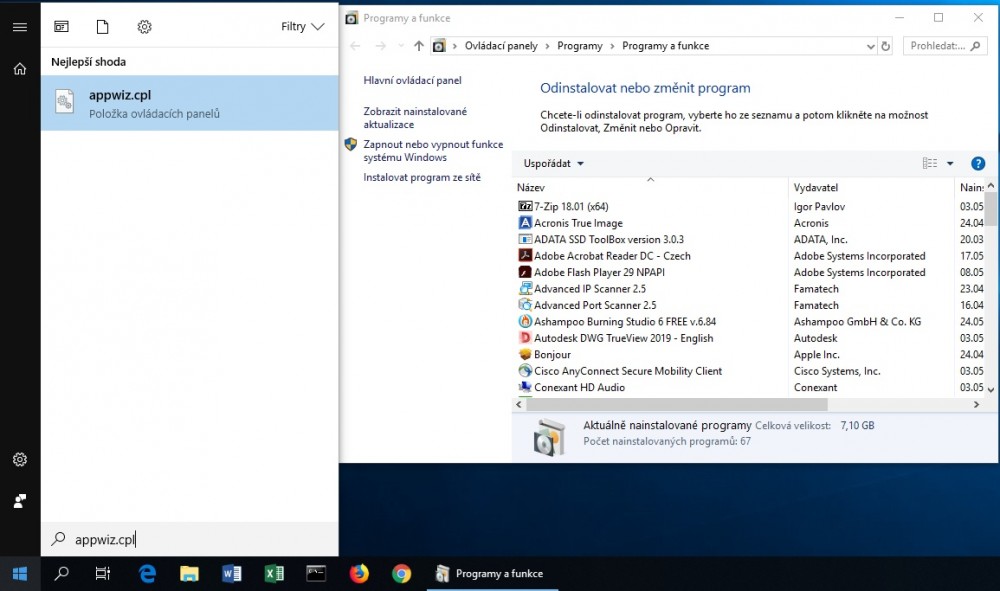Click the help question mark icon

click(x=978, y=164)
